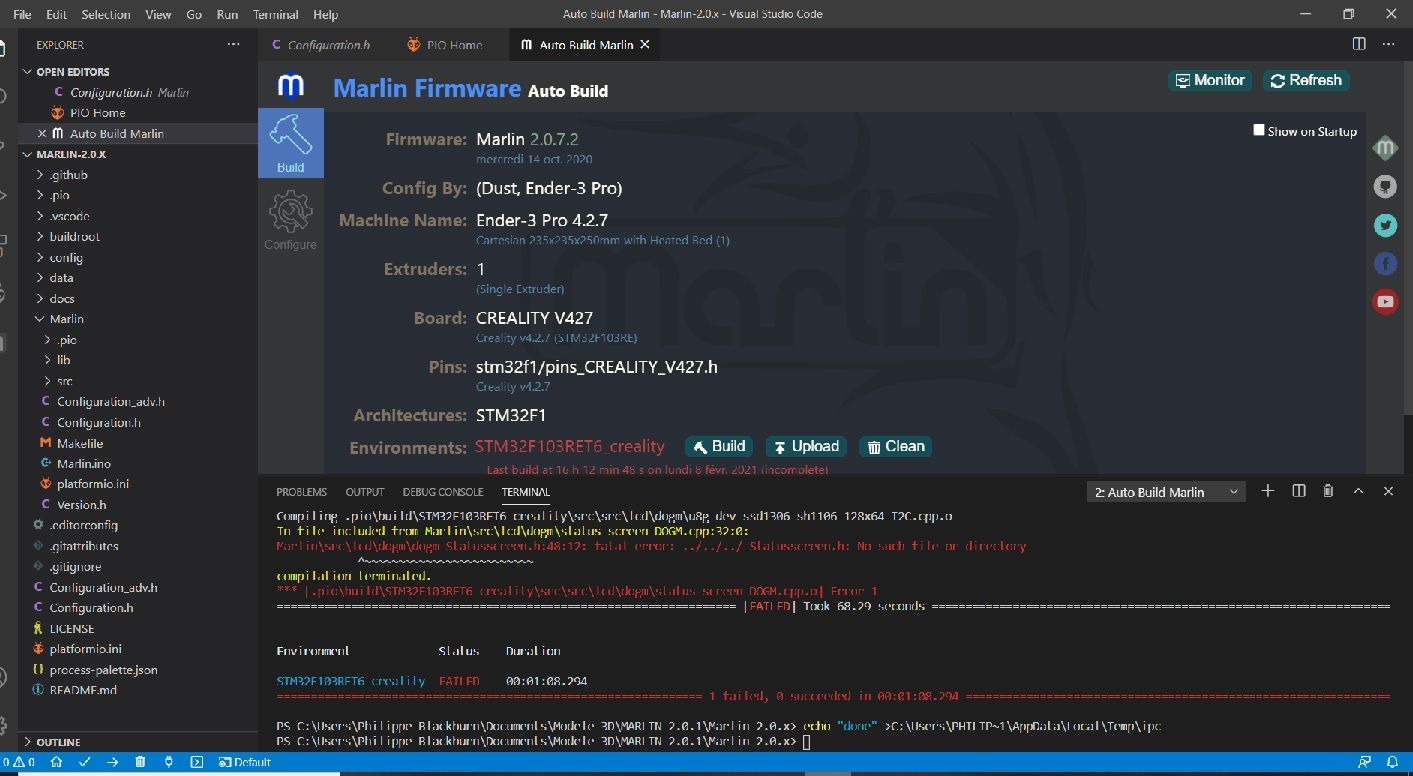The width and height of the screenshot is (1413, 776).
Task: Click the Clean button
Action: 895,446
